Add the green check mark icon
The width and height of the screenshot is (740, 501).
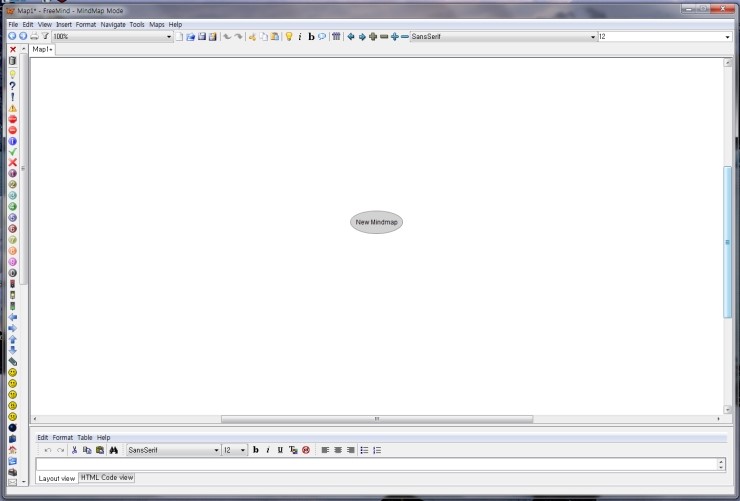click(x=13, y=152)
